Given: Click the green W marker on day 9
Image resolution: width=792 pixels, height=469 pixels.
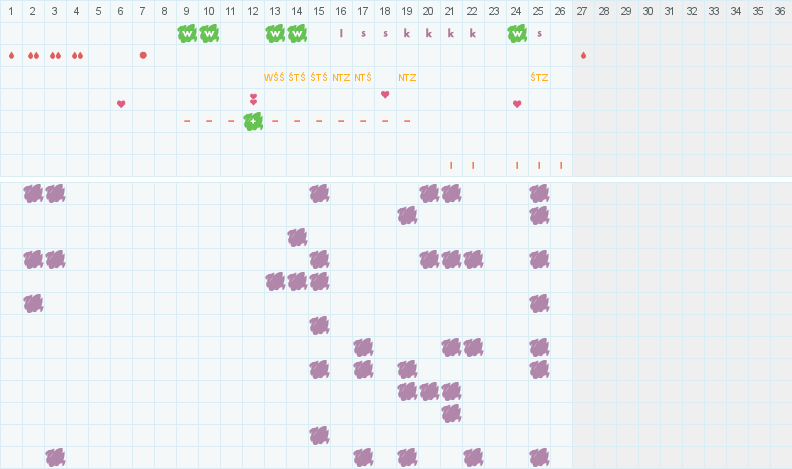Looking at the screenshot, I should tap(187, 33).
